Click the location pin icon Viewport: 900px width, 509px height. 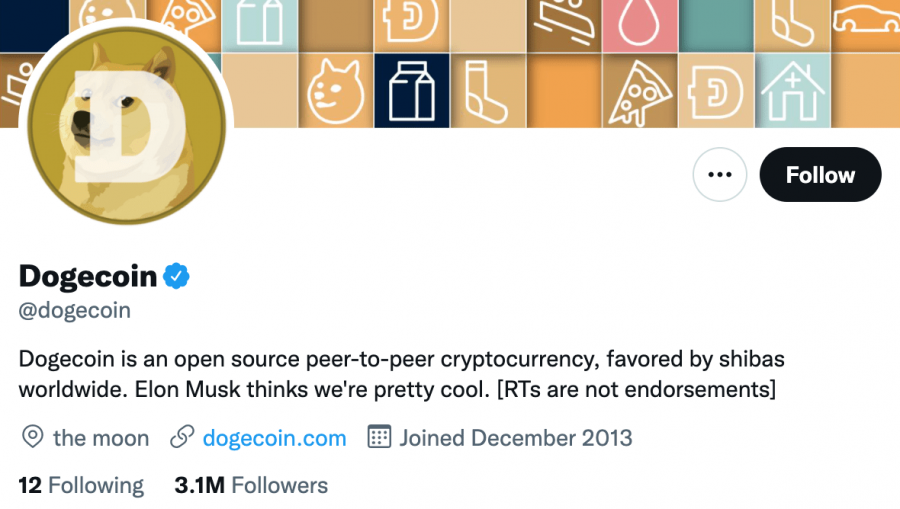pos(33,438)
